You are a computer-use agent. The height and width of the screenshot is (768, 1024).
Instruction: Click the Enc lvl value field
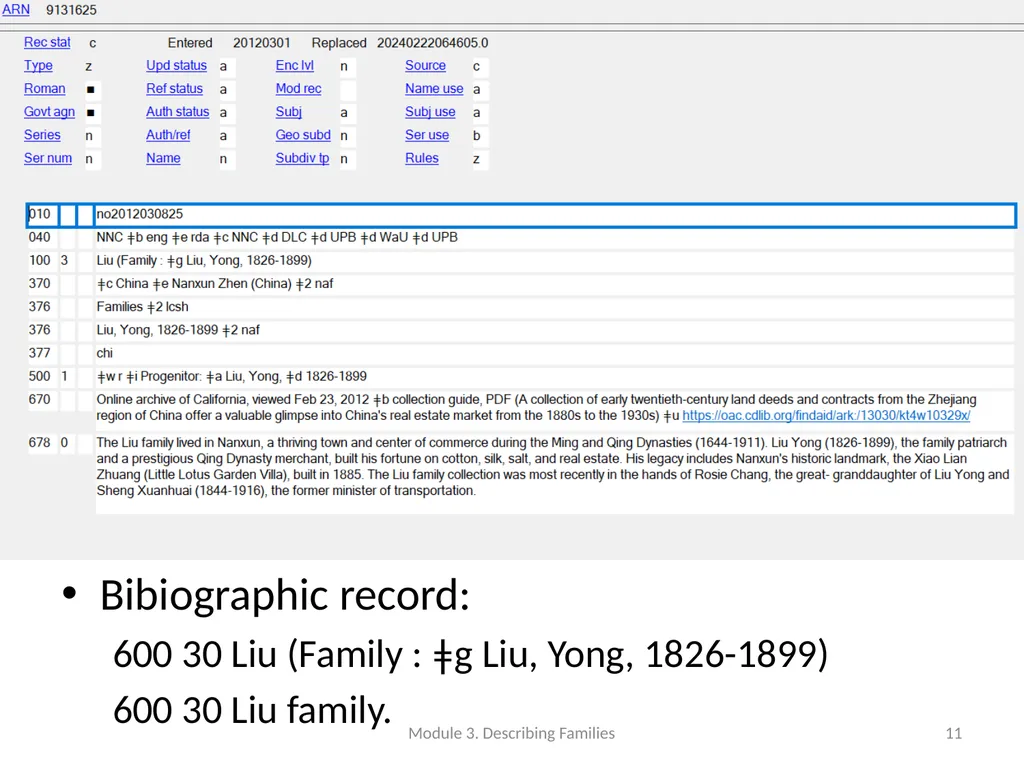(347, 67)
